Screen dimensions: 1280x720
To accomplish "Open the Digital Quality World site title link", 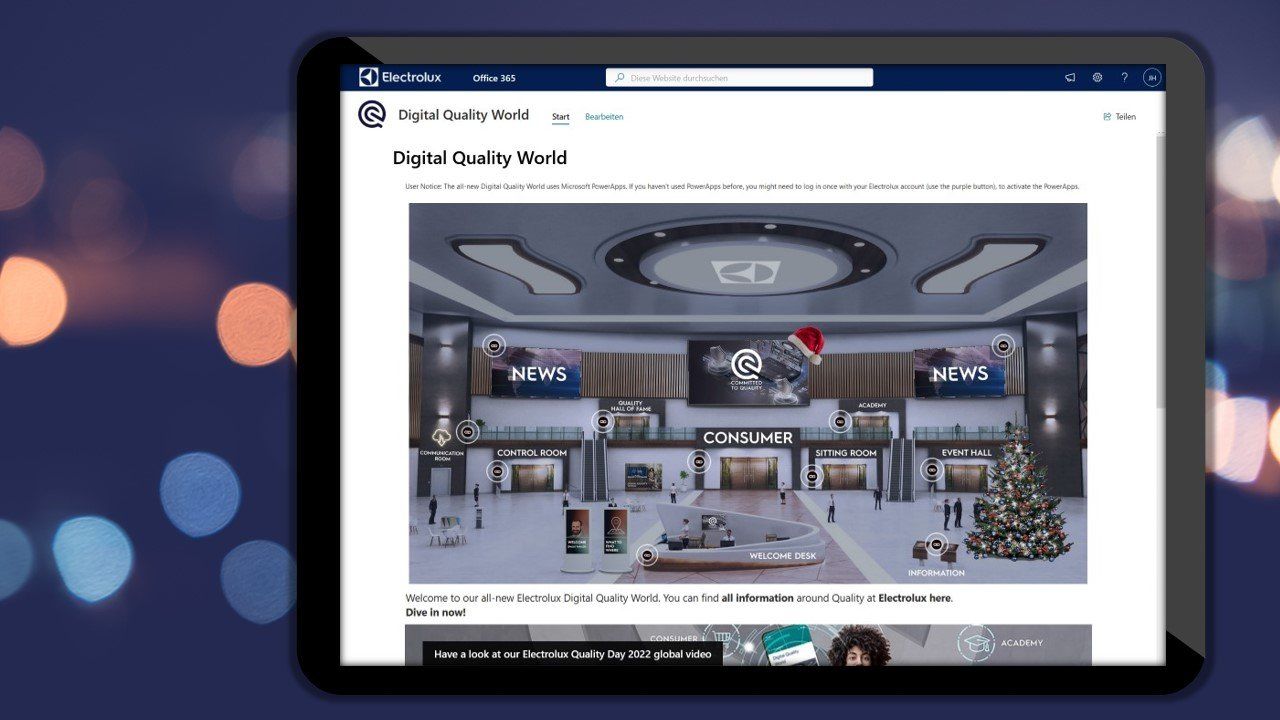I will [463, 115].
